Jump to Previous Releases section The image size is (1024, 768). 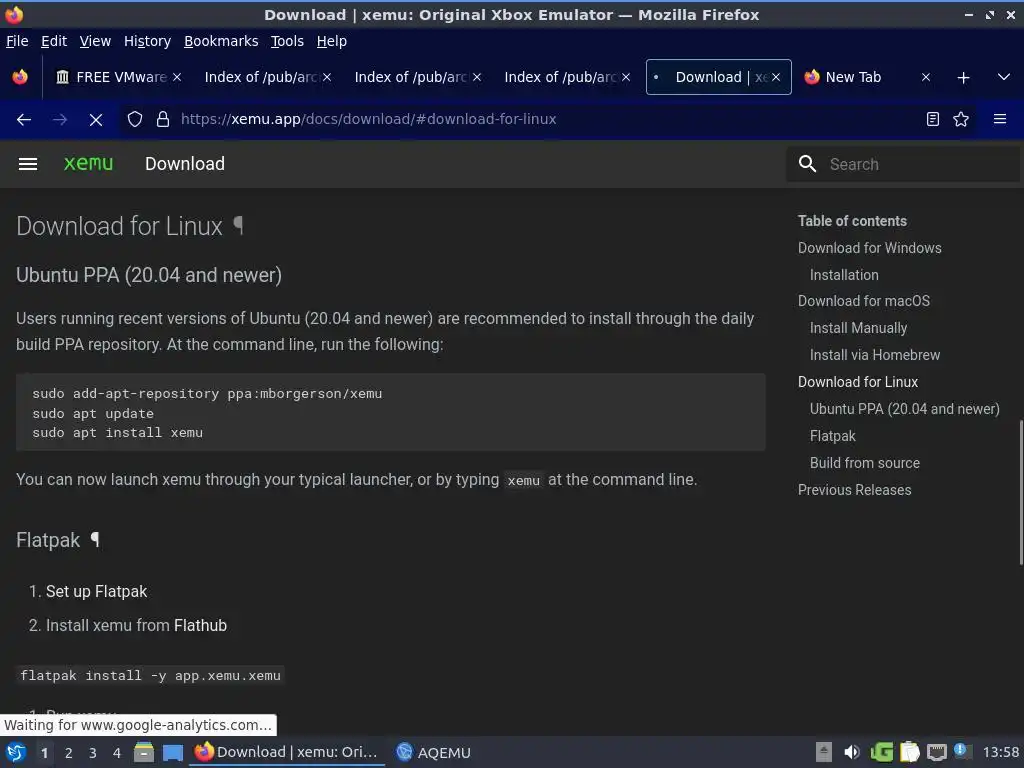[x=854, y=490]
